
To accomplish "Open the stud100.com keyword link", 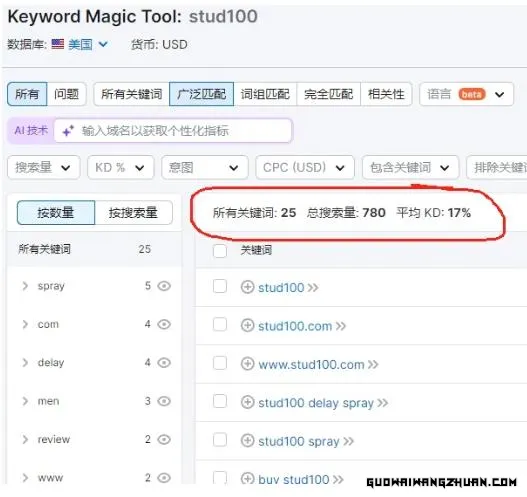I will [295, 326].
